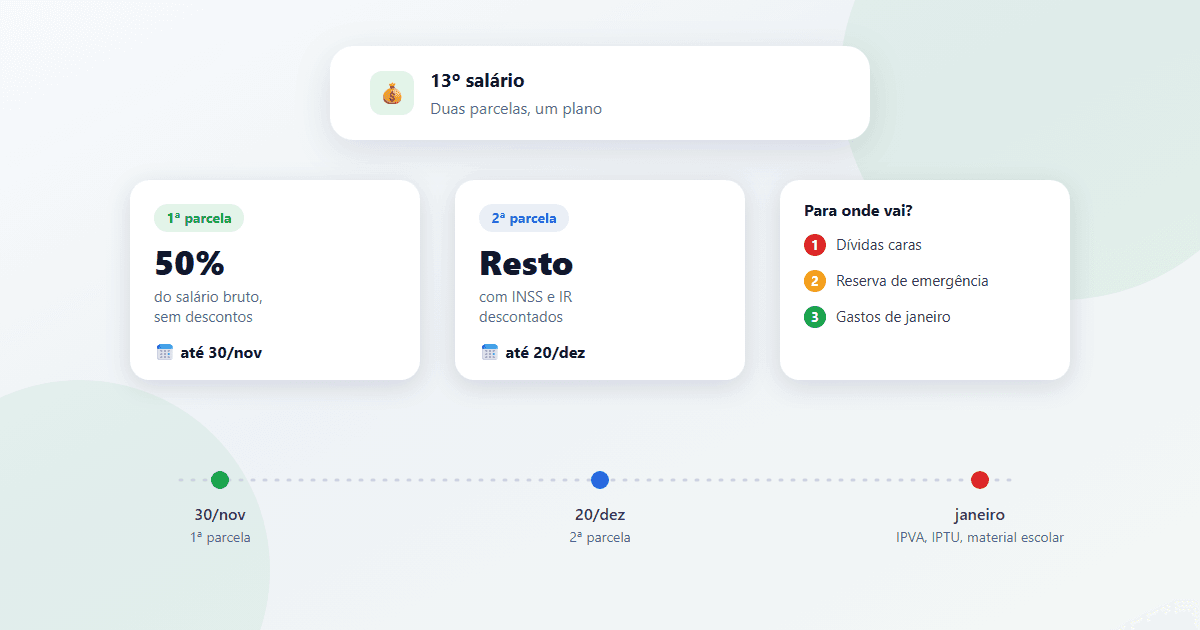Click the até 30/nov deadline text
Viewport: 1200px width, 630px height.
221,352
